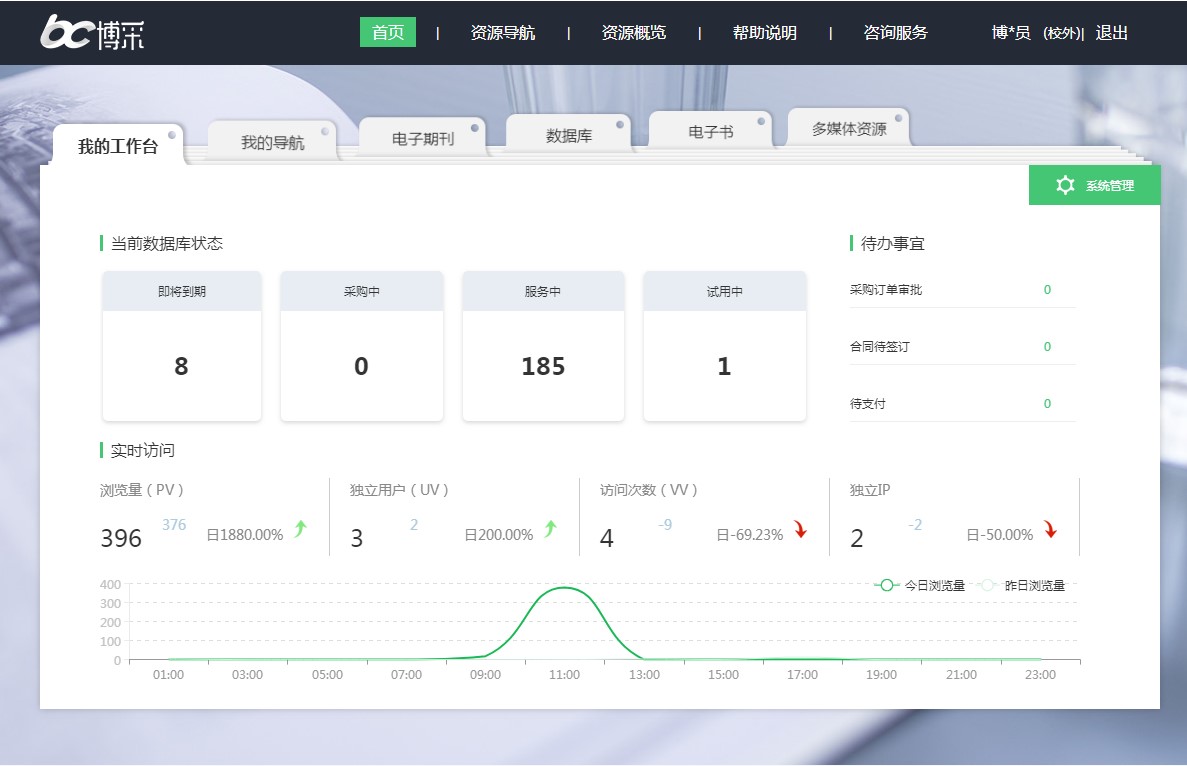Open the 采购订单审批 pending item
This screenshot has width=1187, height=766.
(x=886, y=290)
